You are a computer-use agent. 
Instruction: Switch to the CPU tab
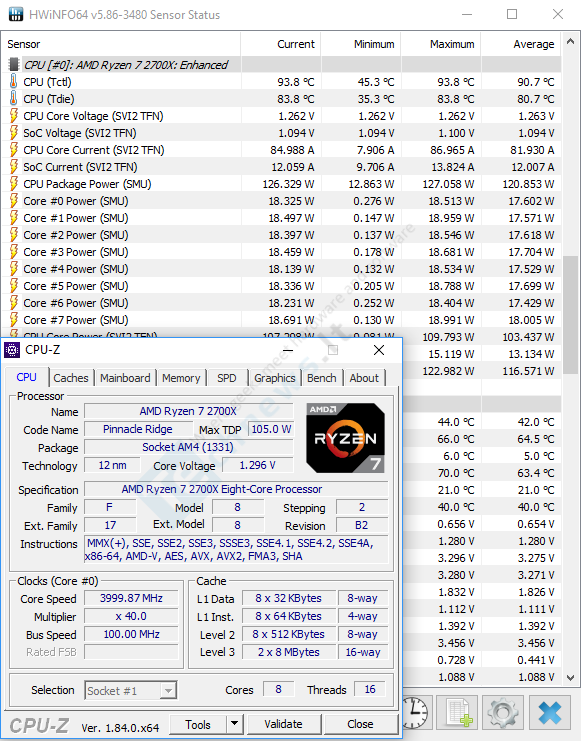pyautogui.click(x=26, y=377)
